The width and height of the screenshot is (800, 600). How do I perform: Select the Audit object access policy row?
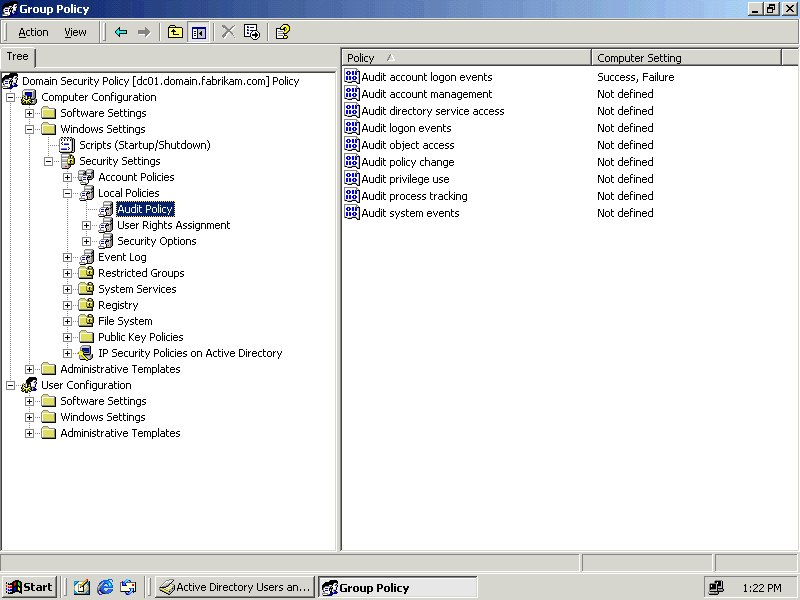pyautogui.click(x=408, y=145)
